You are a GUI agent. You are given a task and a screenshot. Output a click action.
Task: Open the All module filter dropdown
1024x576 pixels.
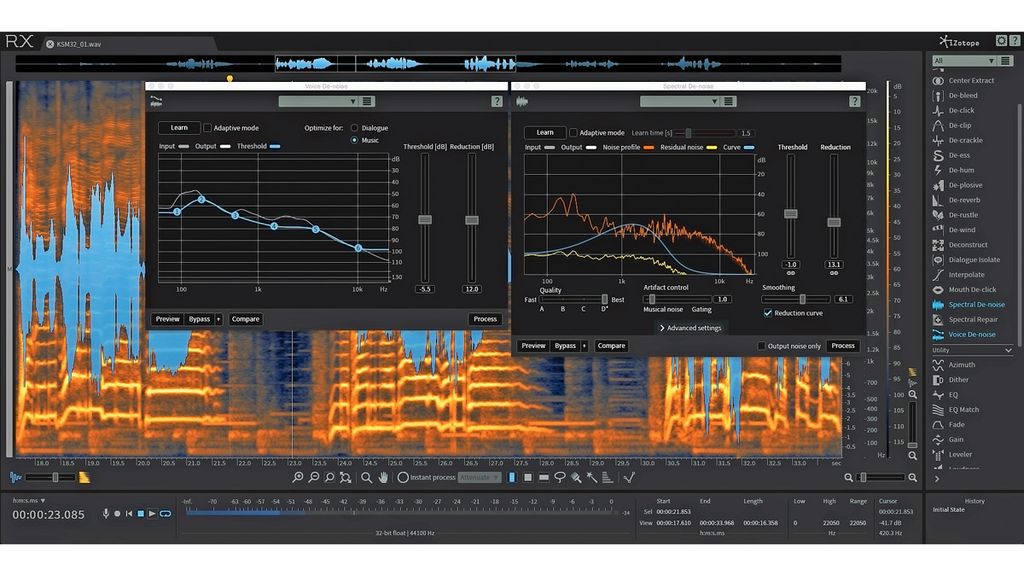point(964,61)
